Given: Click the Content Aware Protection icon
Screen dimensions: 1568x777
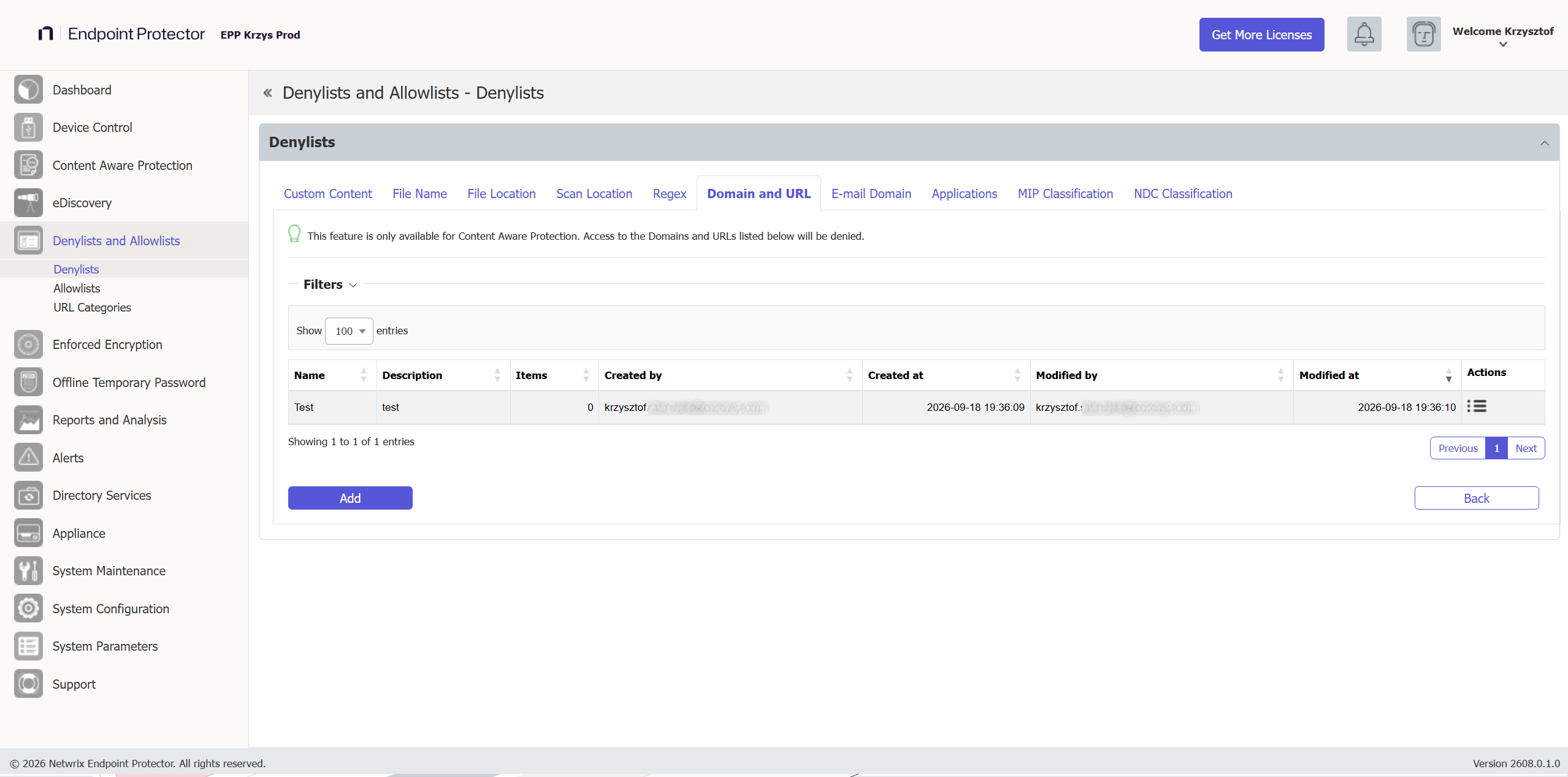Looking at the screenshot, I should (x=28, y=166).
